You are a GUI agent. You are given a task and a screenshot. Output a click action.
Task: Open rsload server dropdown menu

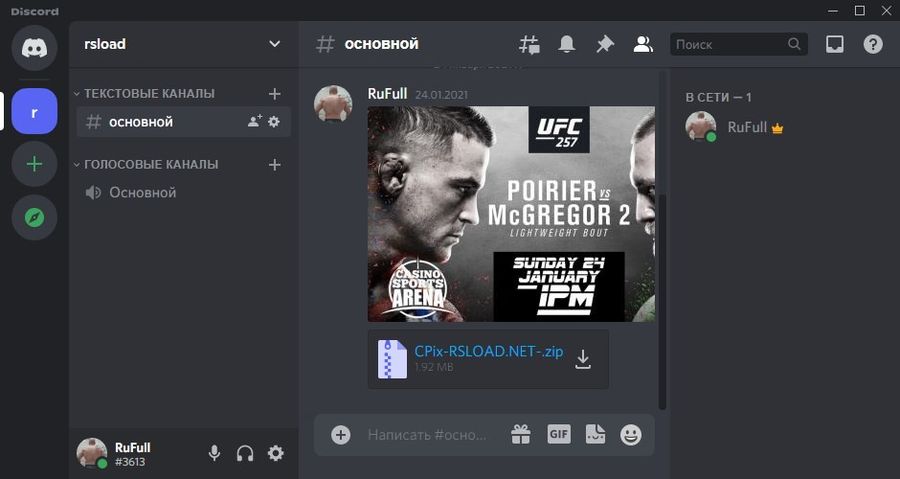275,44
